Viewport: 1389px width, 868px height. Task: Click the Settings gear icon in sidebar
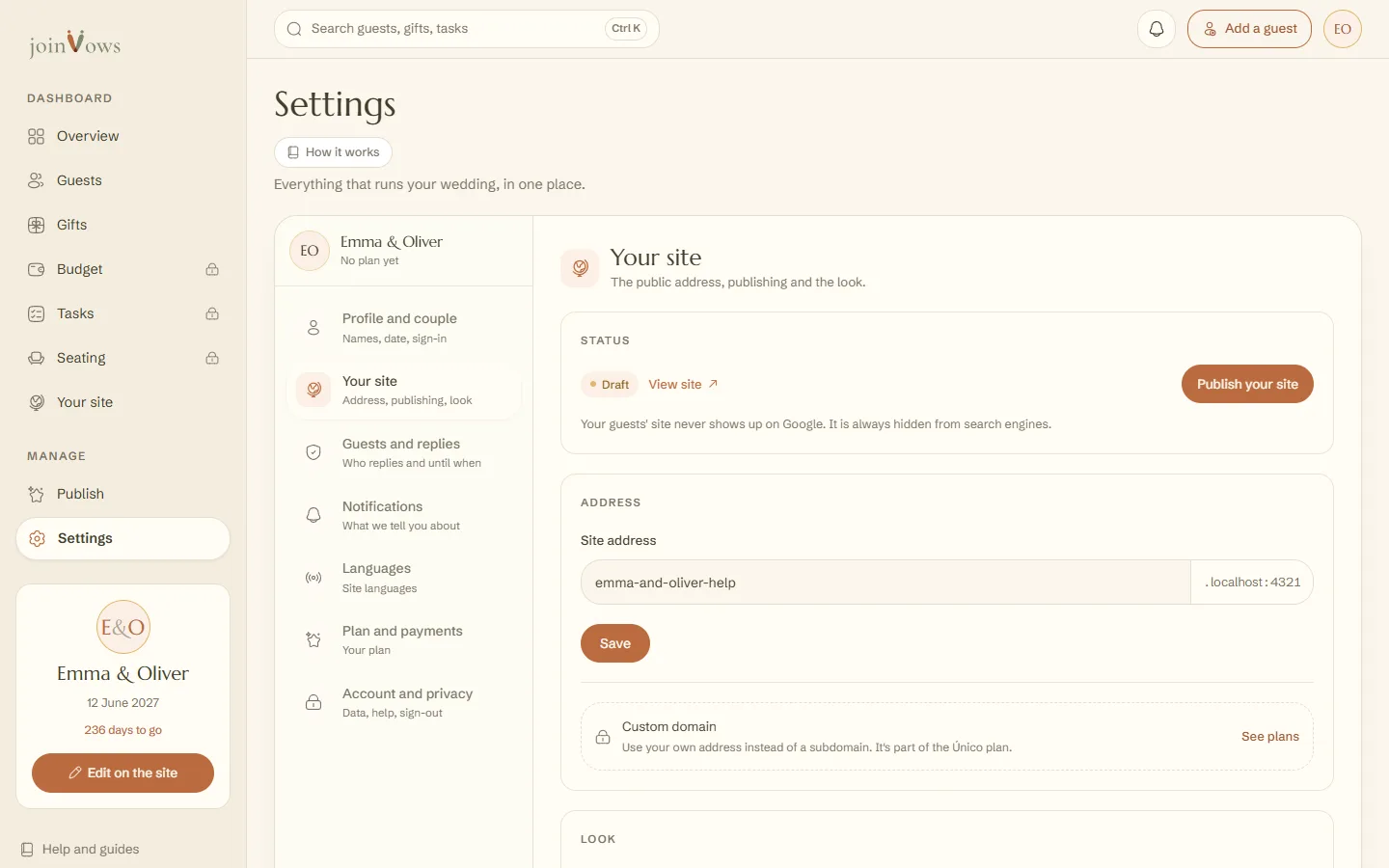point(38,538)
